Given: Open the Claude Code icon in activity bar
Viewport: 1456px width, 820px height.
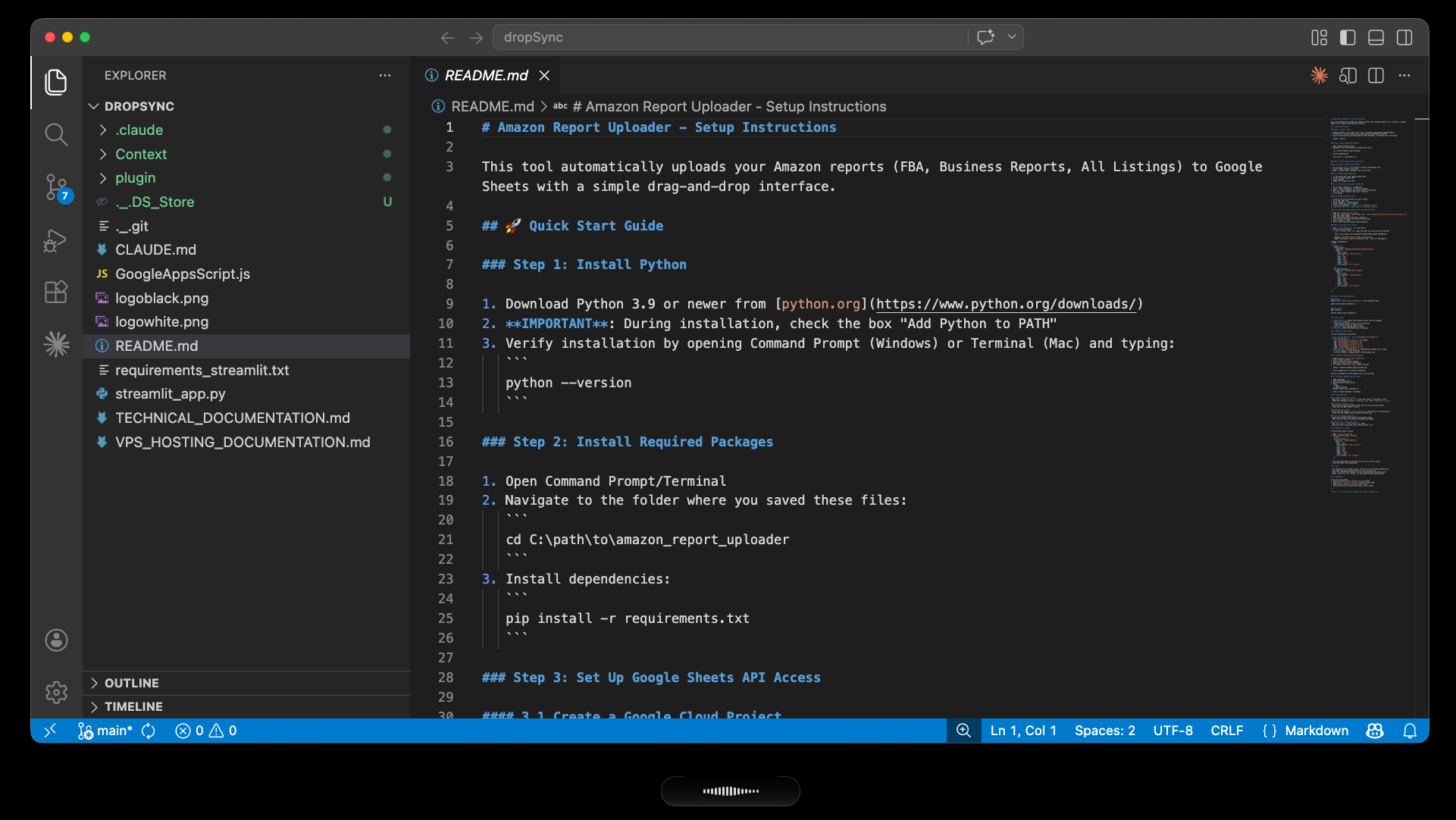Looking at the screenshot, I should coord(56,344).
